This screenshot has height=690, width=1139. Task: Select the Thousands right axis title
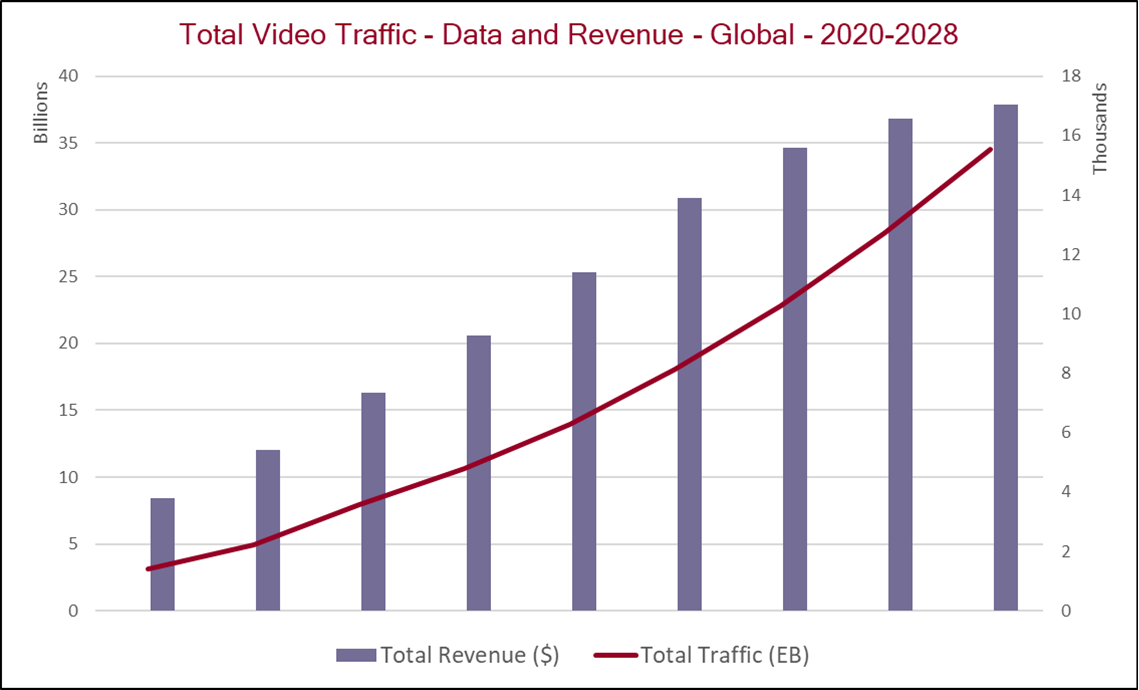point(1100,129)
